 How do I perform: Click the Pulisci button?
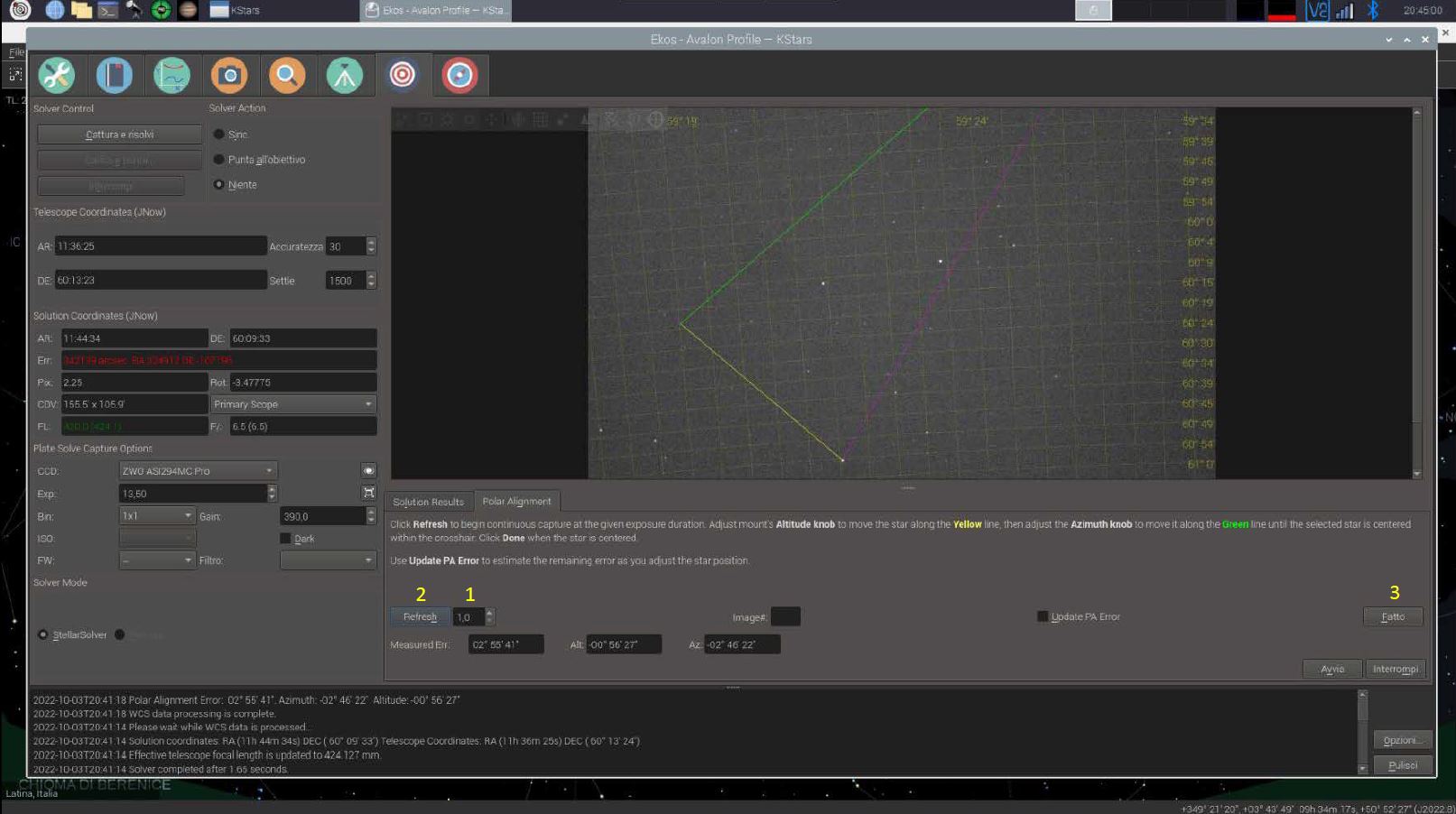[1402, 765]
